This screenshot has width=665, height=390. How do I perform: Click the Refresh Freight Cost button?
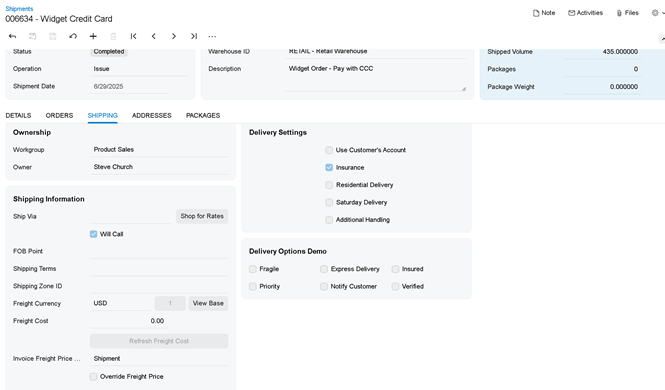(159, 341)
